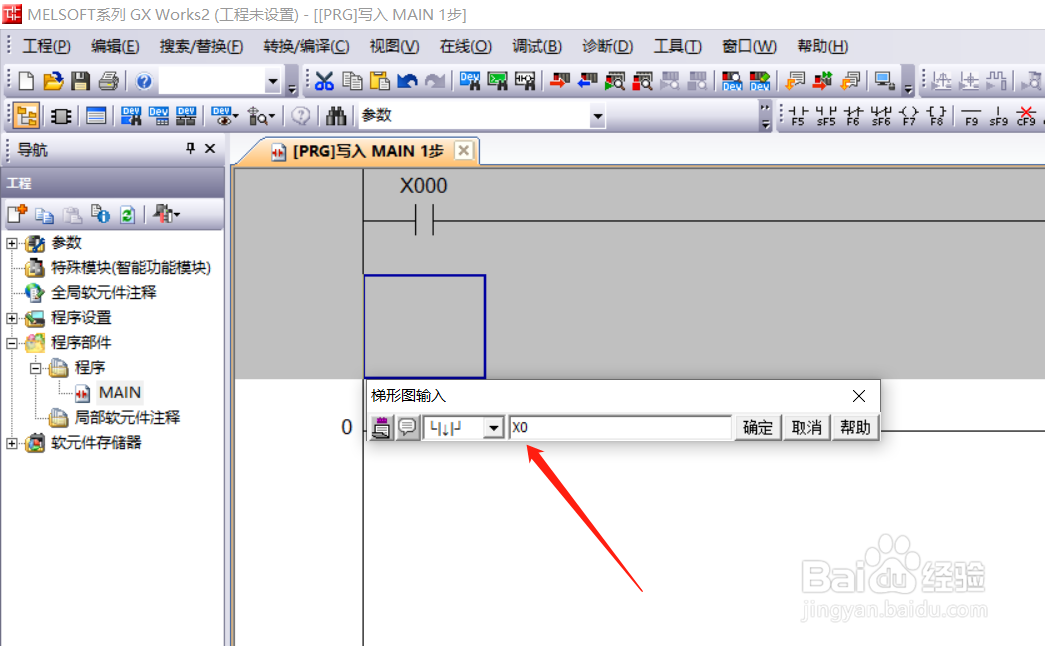Undo the last action with blue arrow
Screen dimensions: 1045x646
(x=407, y=81)
